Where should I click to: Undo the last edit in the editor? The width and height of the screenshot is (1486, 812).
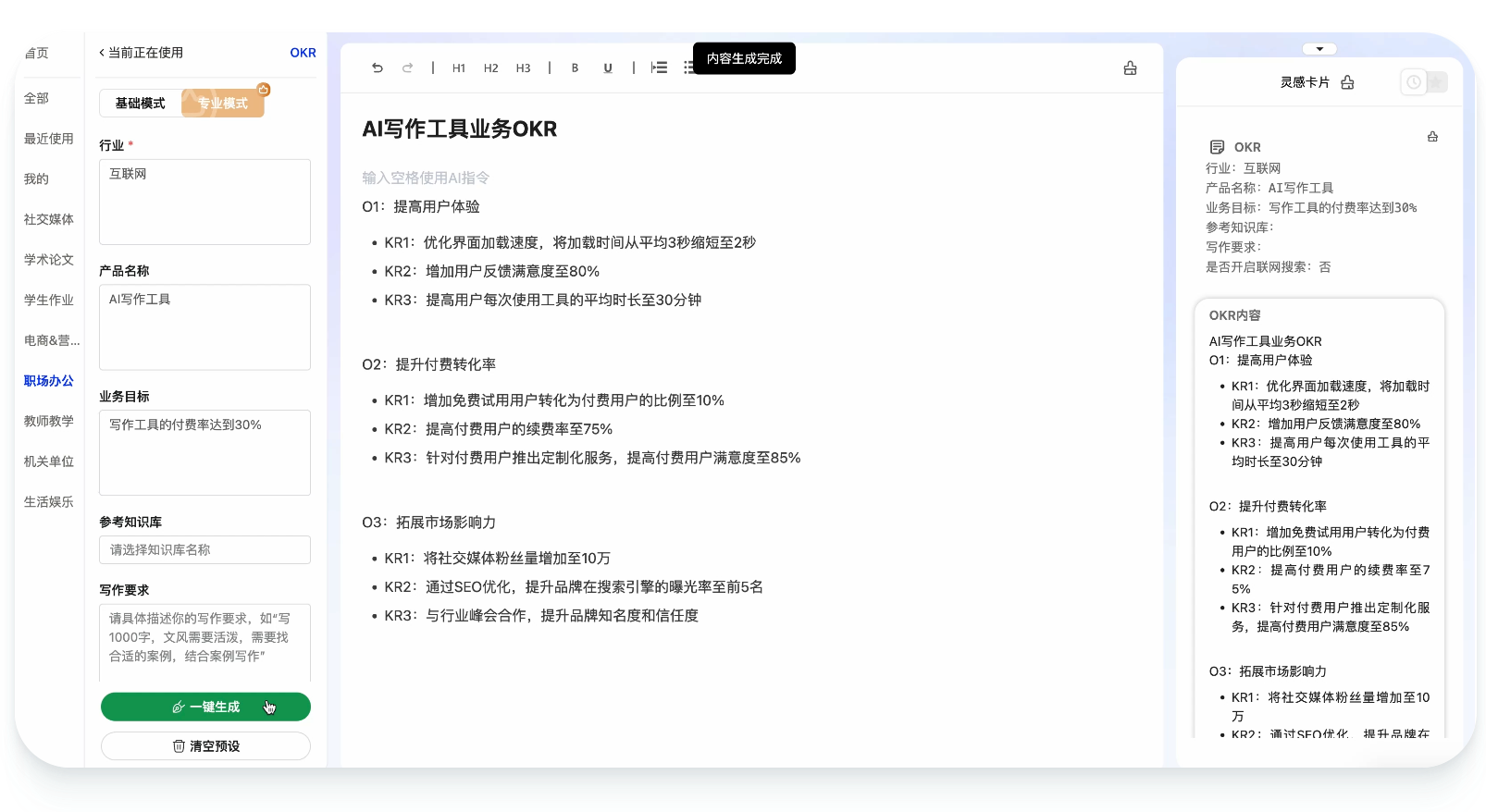click(378, 68)
